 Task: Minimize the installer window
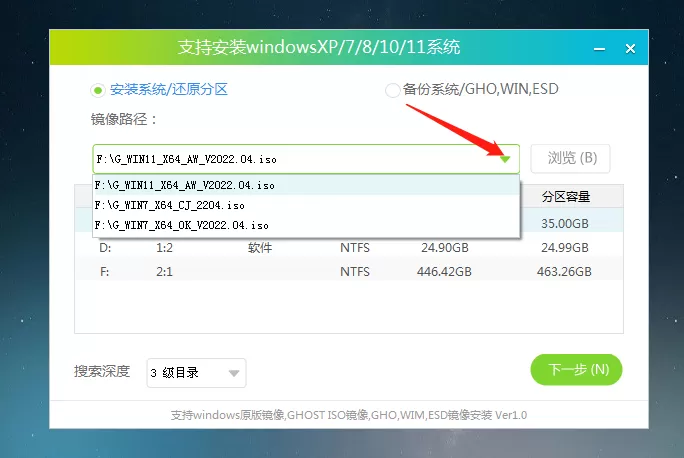coord(599,49)
